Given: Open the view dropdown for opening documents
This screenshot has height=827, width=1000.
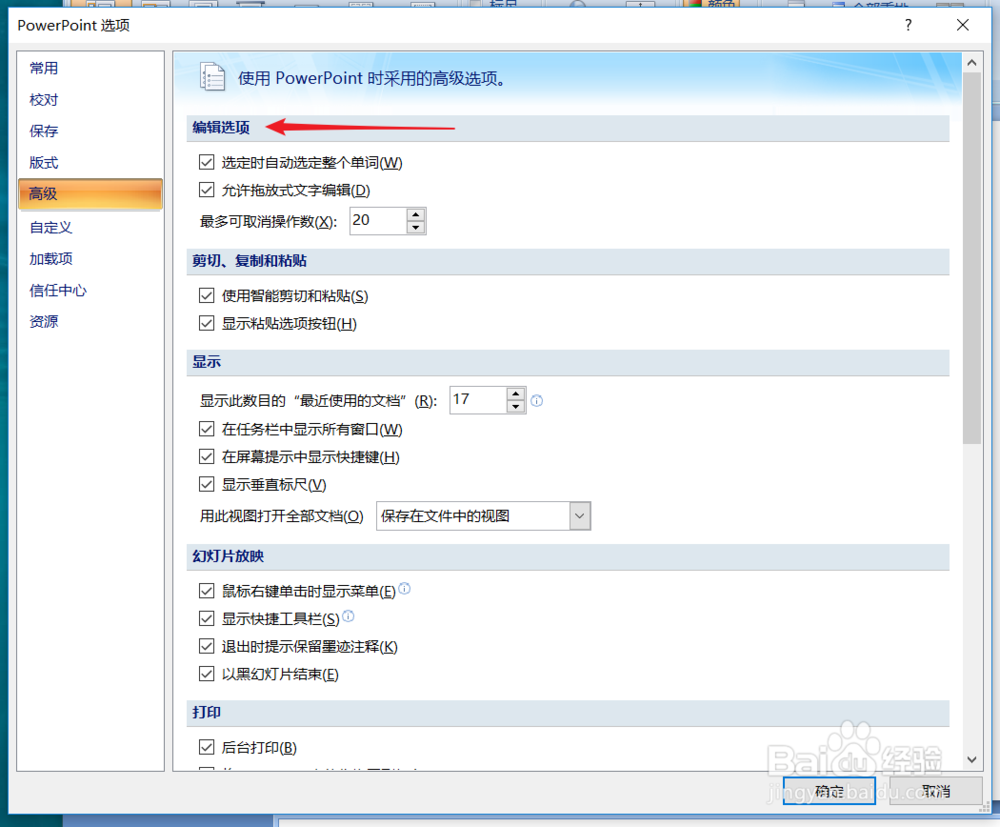Looking at the screenshot, I should tap(580, 516).
